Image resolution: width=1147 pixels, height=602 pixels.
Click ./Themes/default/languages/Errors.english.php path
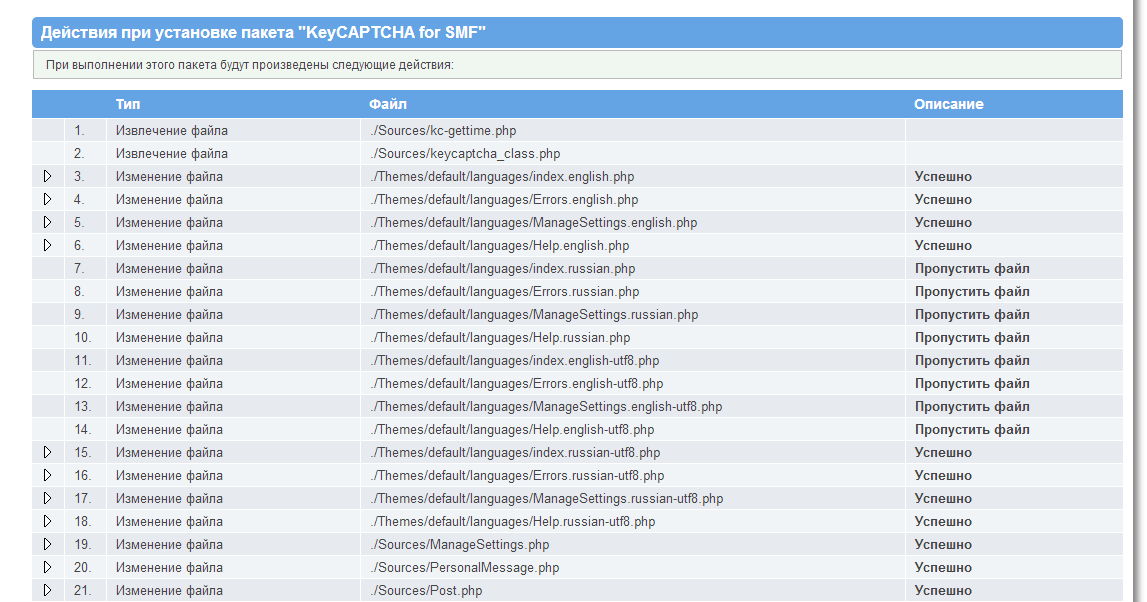(x=504, y=199)
